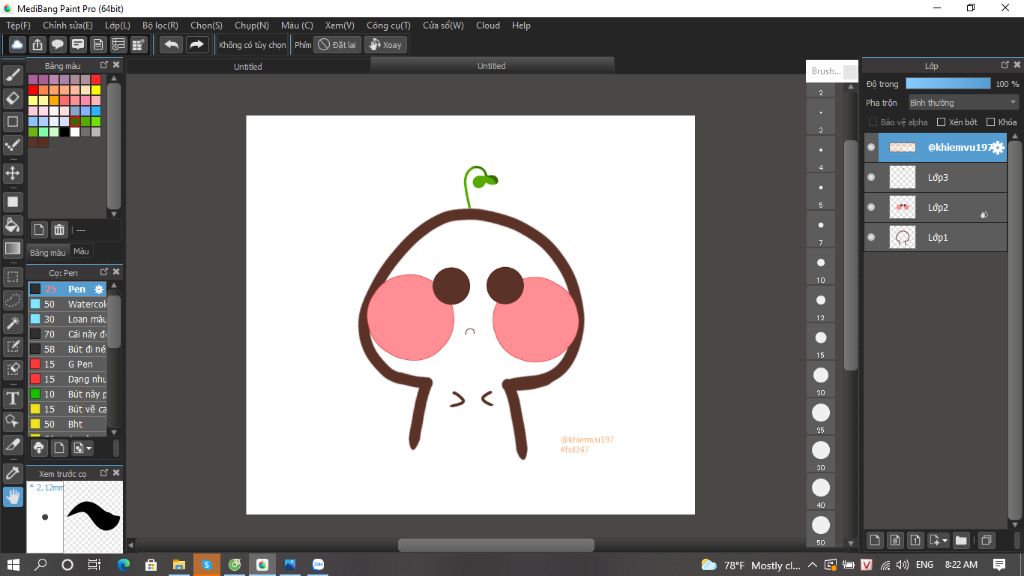Select the Text tool

12,398
